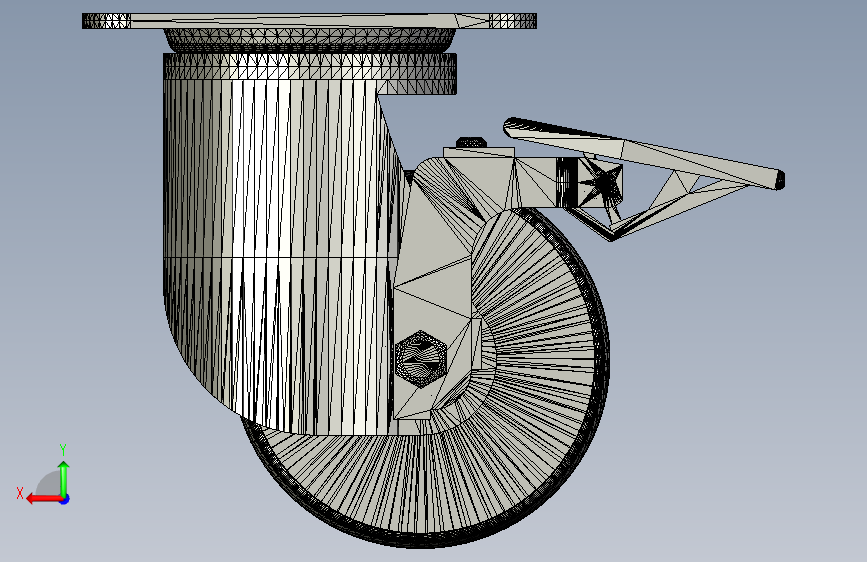Select the small bolt head atop the brake bracket
Image resolution: width=867 pixels, height=562 pixels.
pos(471,143)
